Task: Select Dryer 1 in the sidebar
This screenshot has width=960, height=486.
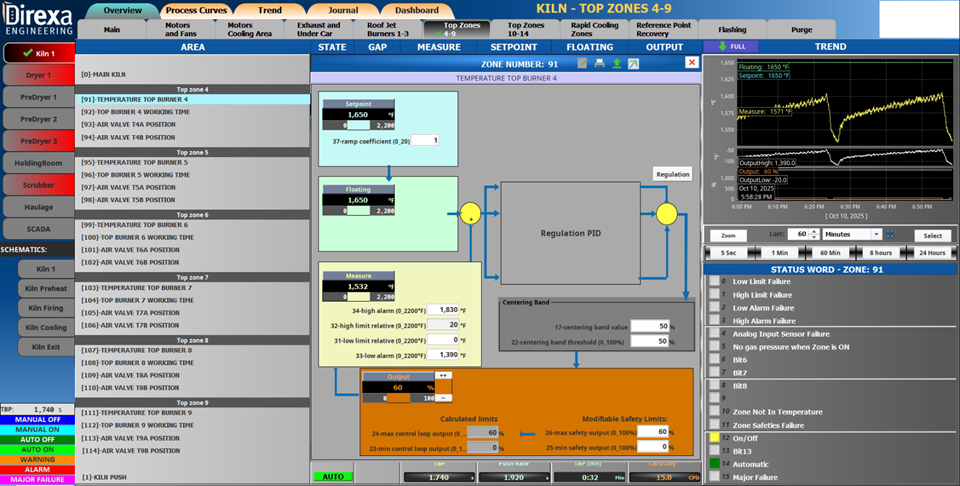Action: click(x=39, y=75)
